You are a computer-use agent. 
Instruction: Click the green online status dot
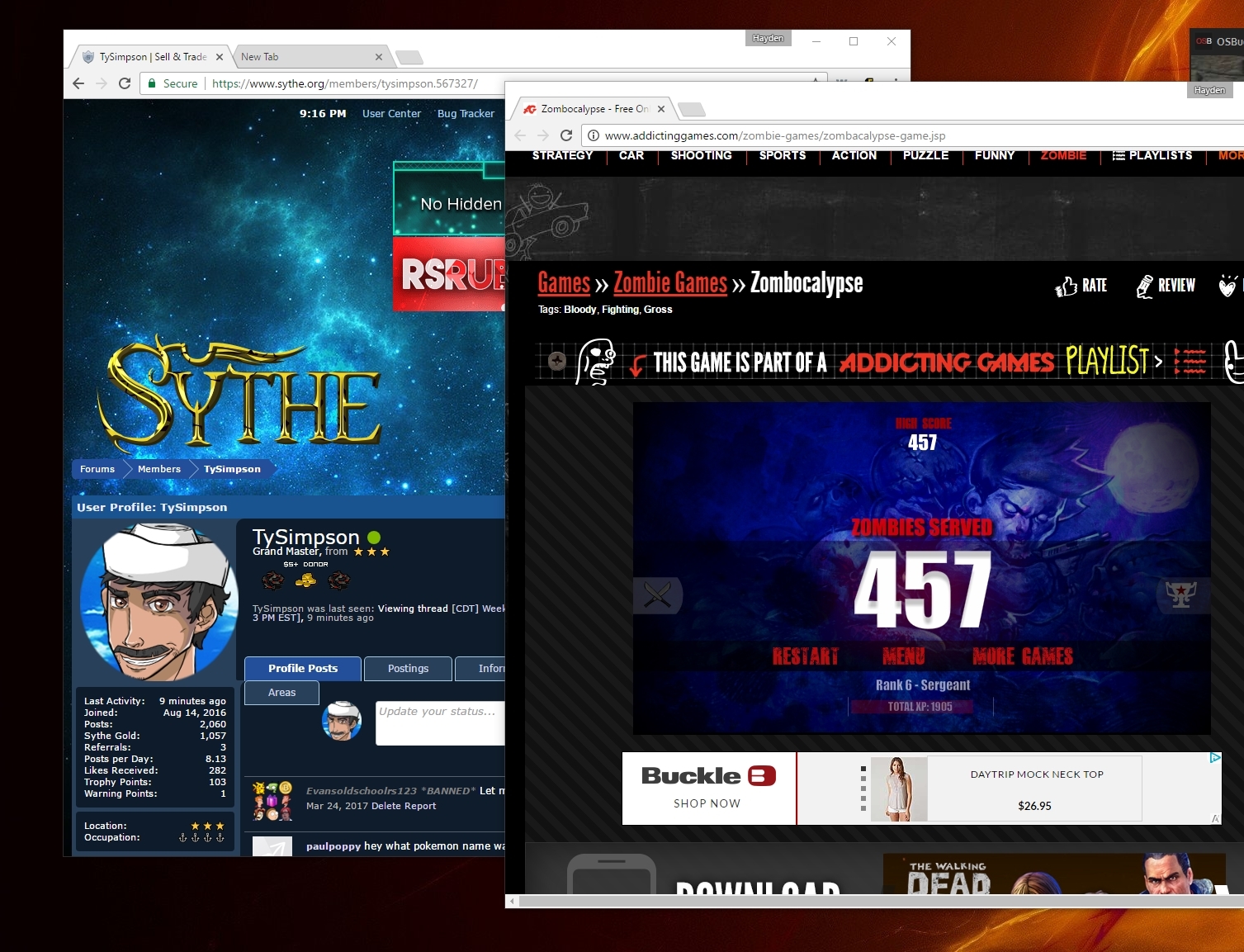pyautogui.click(x=374, y=538)
